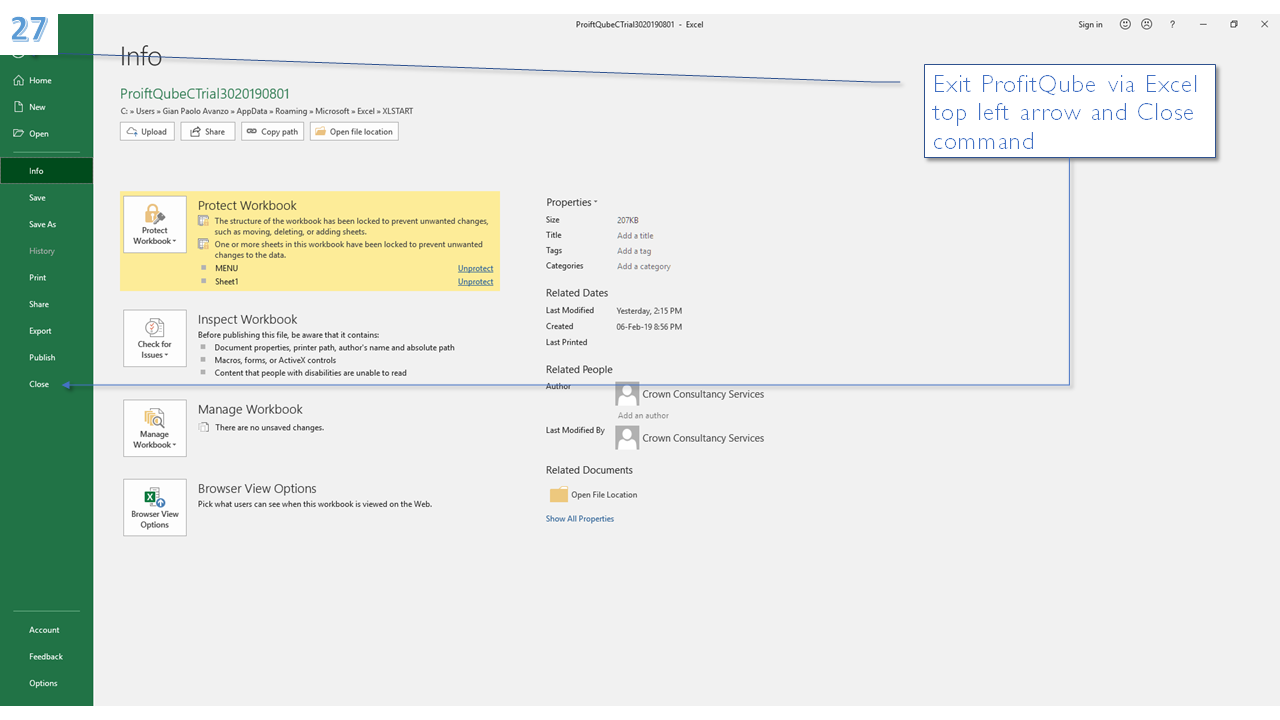Click the Help question mark icon
The width and height of the screenshot is (1280, 720).
point(1172,24)
